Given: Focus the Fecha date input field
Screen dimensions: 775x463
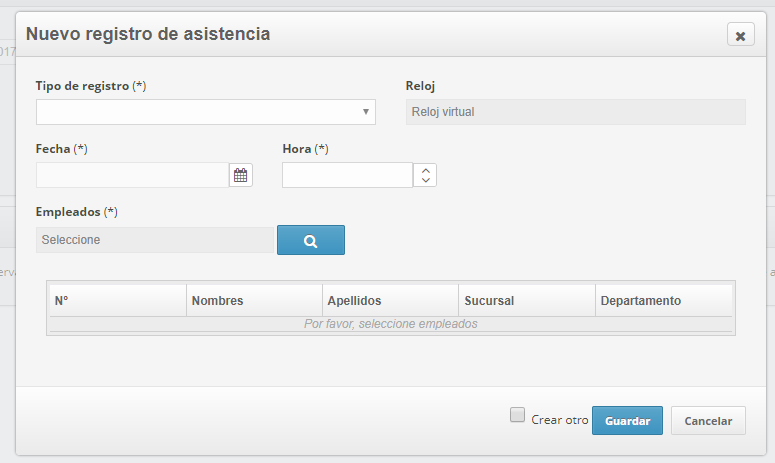Looking at the screenshot, I should point(132,175).
